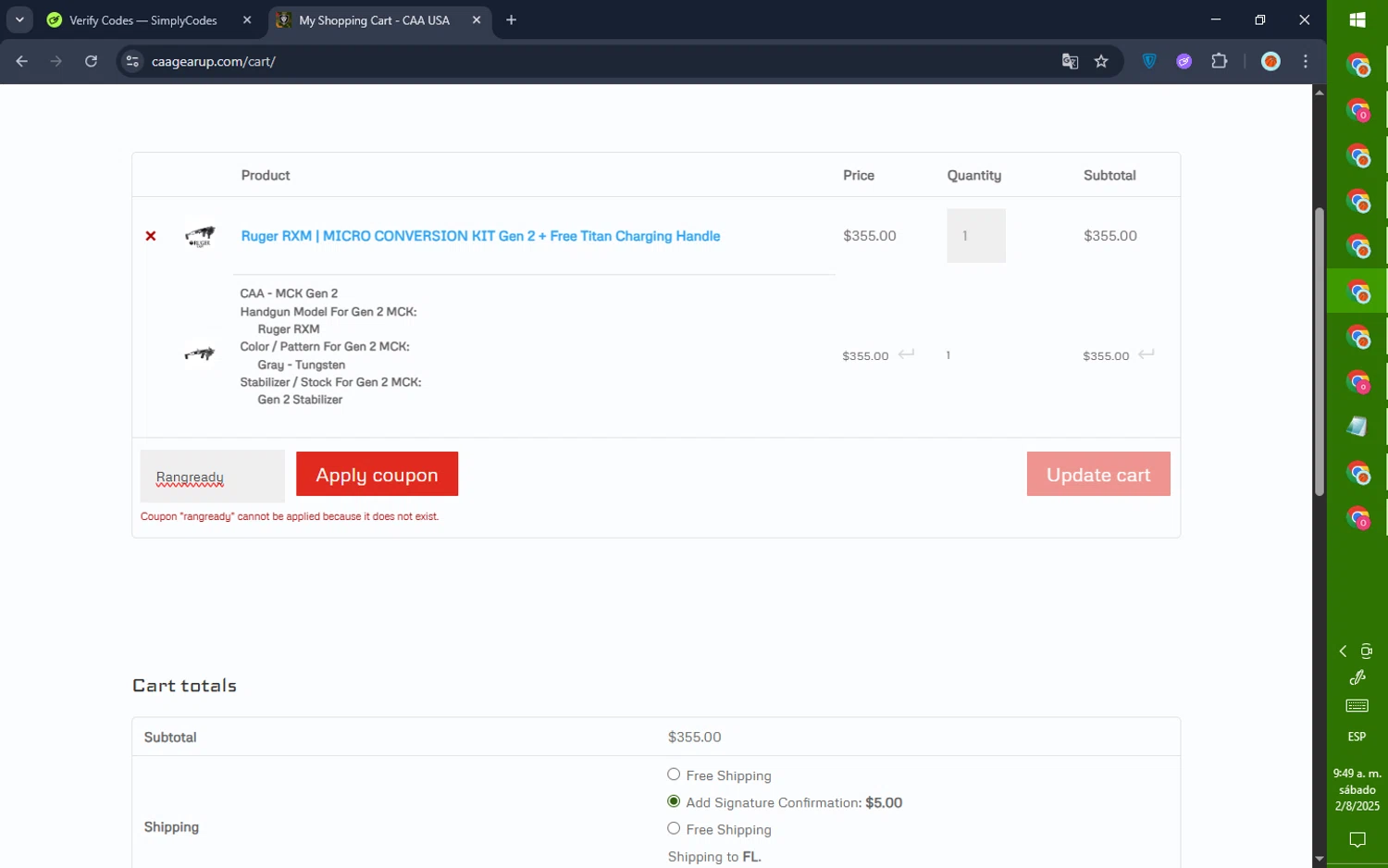The height and width of the screenshot is (868, 1388).
Task: Open the taskbar clock showing 9:49 a. m.
Action: [x=1357, y=789]
